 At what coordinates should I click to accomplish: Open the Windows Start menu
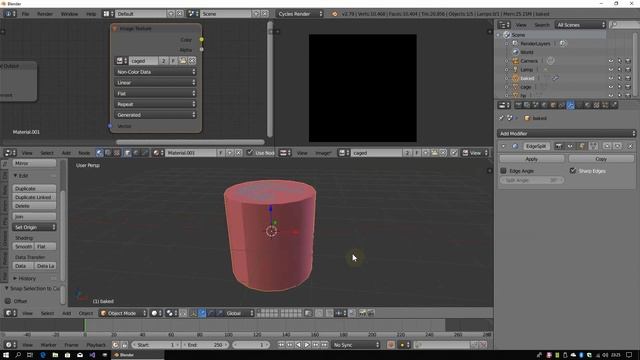[6, 355]
